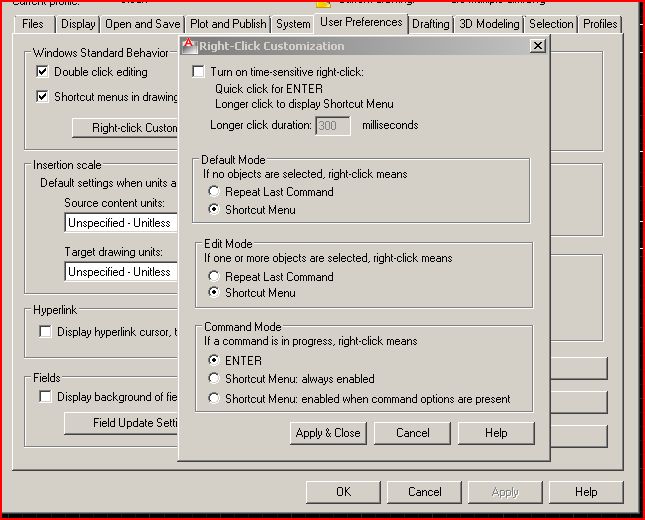Click OK in the Options dialog
The height and width of the screenshot is (520, 645).
tap(343, 492)
